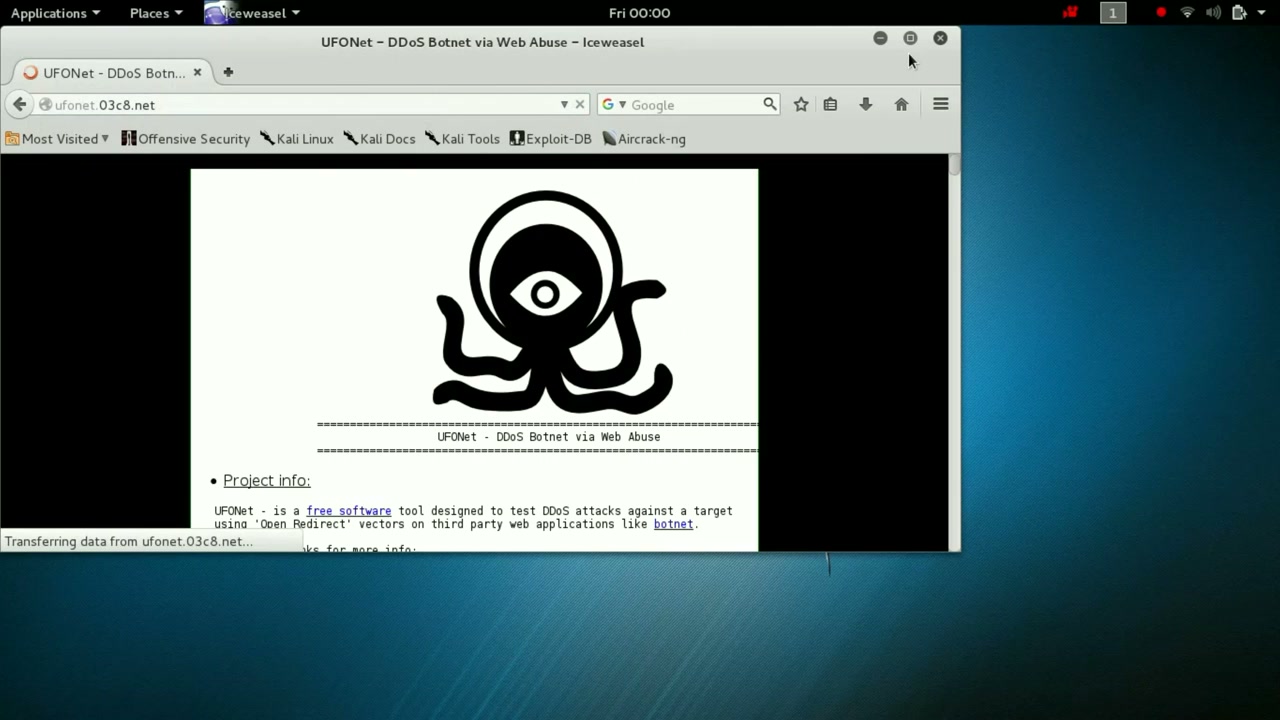This screenshot has height=720, width=1280.
Task: Click the red tray icon in top panel
Action: pos(1070,13)
